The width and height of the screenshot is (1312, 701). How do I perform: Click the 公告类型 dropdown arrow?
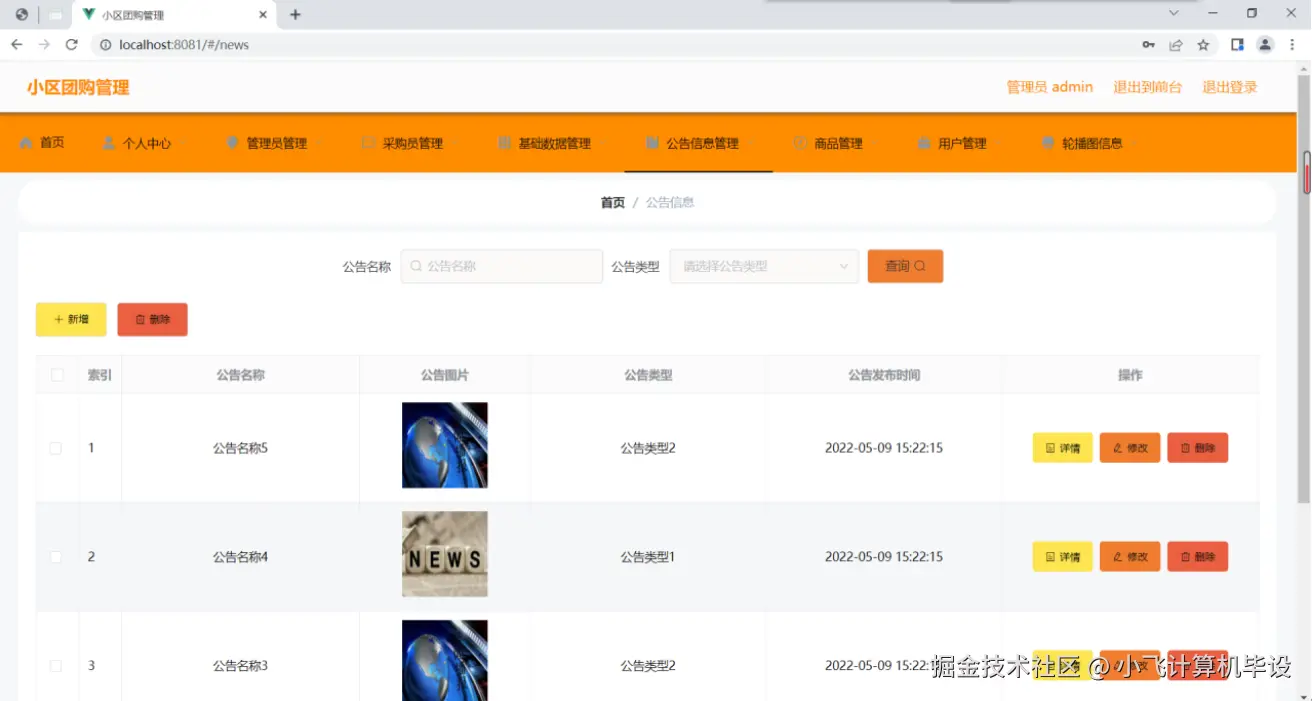point(843,266)
